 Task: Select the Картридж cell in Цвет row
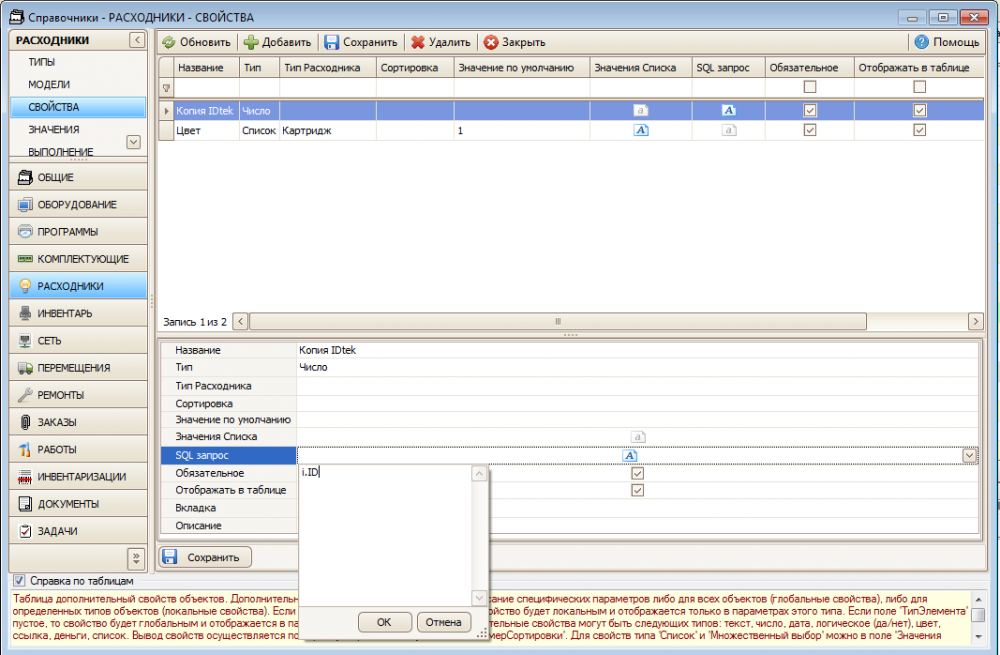[x=328, y=131]
